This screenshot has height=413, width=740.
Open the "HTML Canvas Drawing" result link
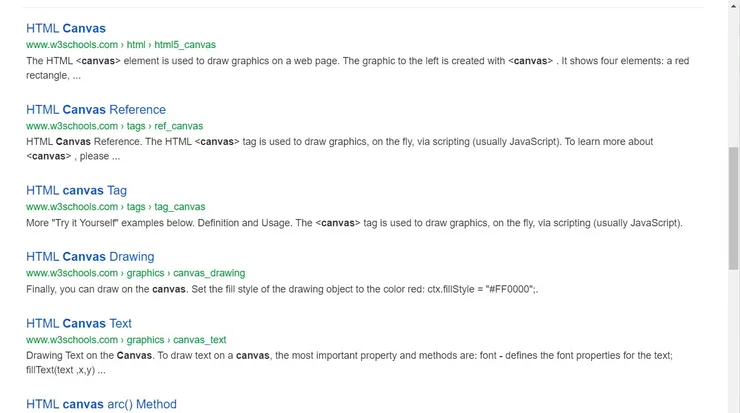click(x=90, y=256)
